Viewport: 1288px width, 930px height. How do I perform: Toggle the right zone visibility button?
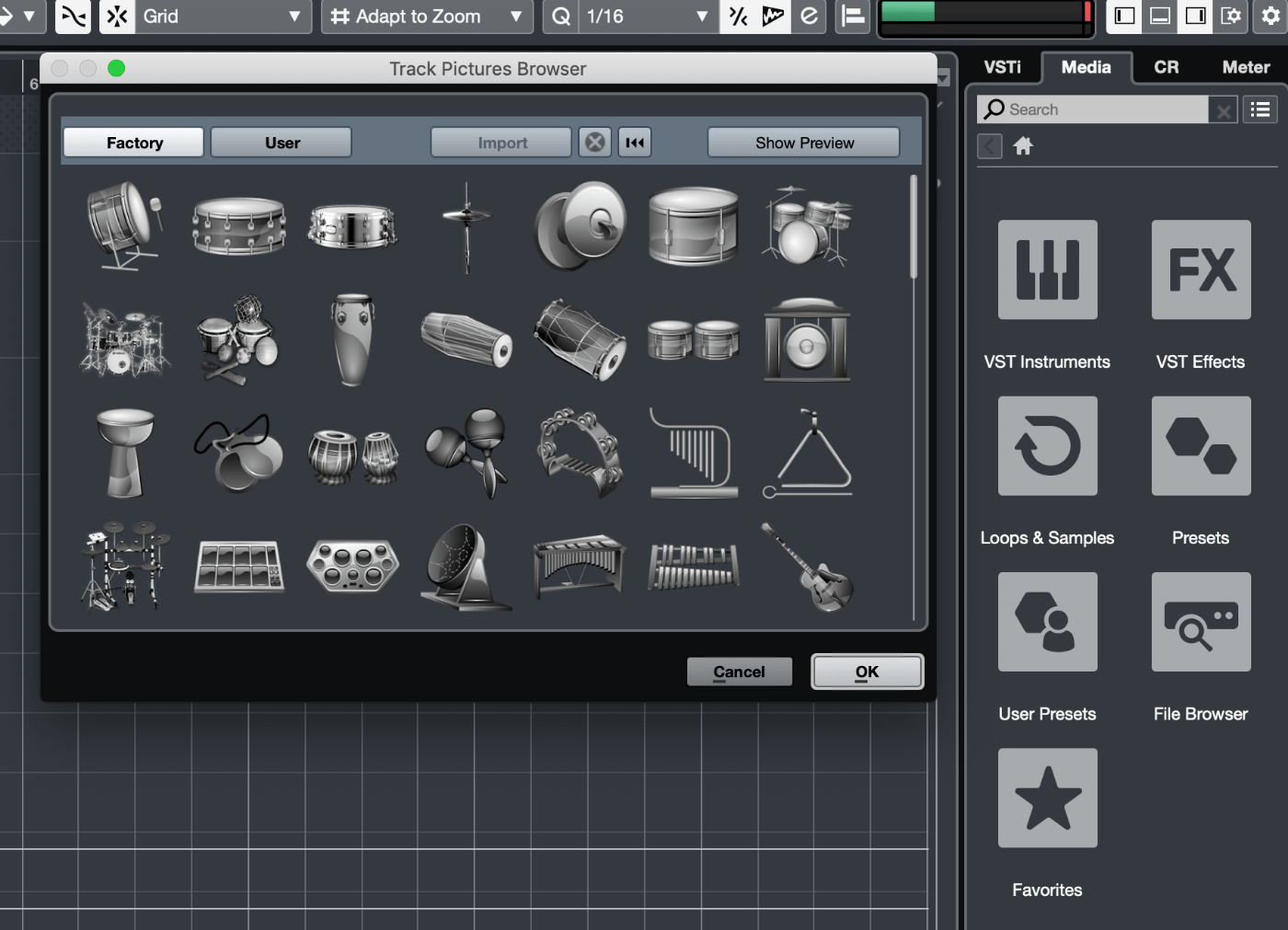point(1196,17)
